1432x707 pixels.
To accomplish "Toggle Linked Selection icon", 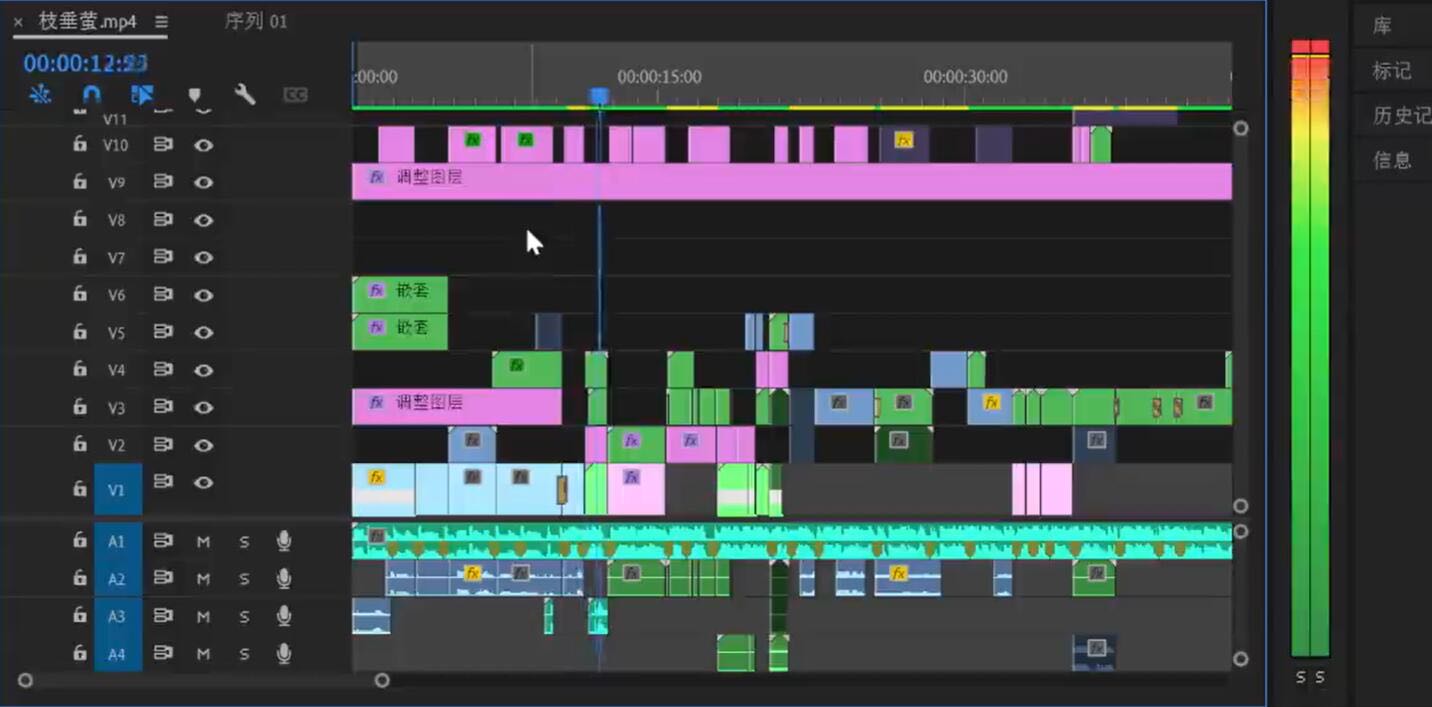I will [x=142, y=95].
